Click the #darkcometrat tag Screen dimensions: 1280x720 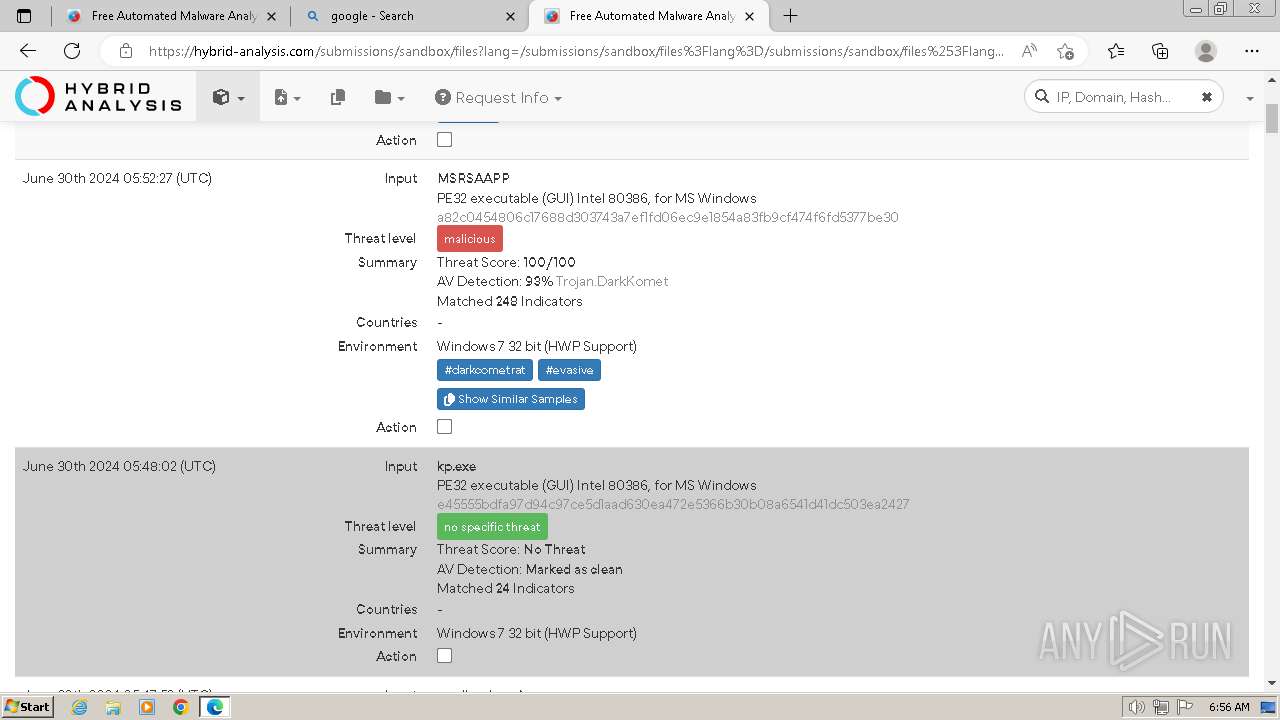485,370
